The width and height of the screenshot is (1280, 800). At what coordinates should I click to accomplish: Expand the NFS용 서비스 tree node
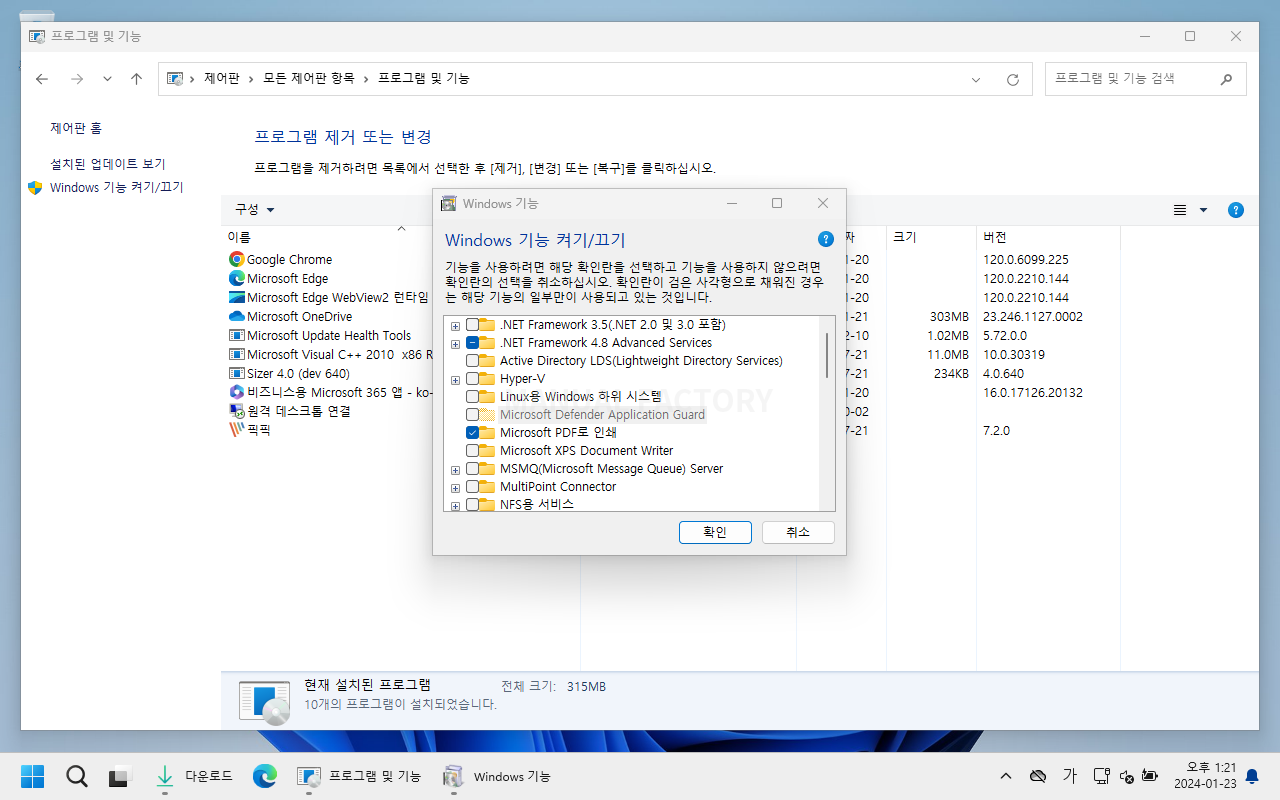[456, 505]
